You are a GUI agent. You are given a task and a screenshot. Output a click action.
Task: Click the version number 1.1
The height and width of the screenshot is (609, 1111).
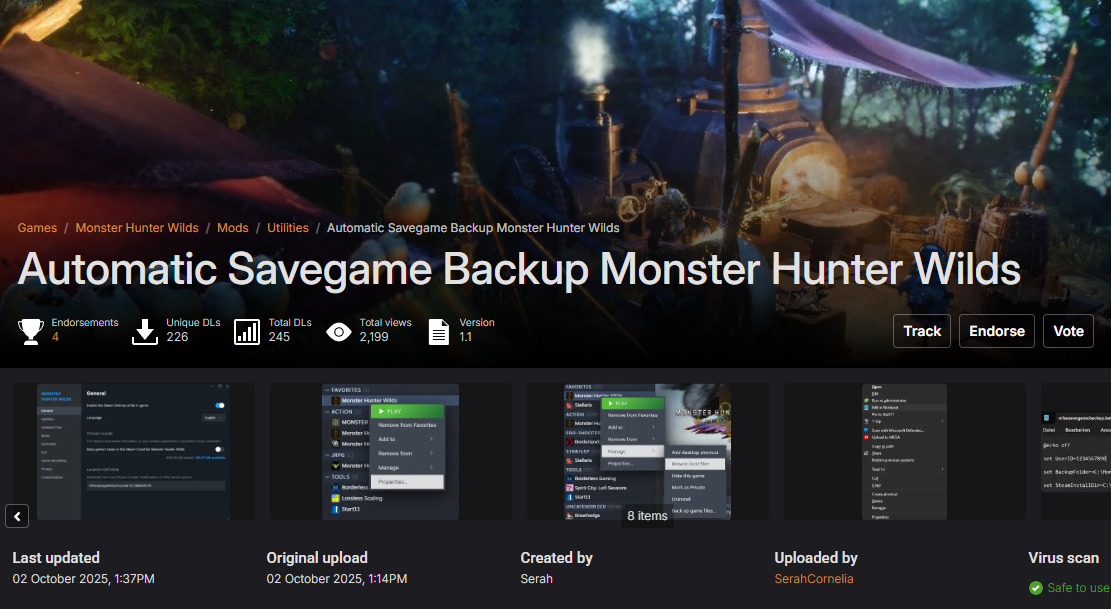466,337
